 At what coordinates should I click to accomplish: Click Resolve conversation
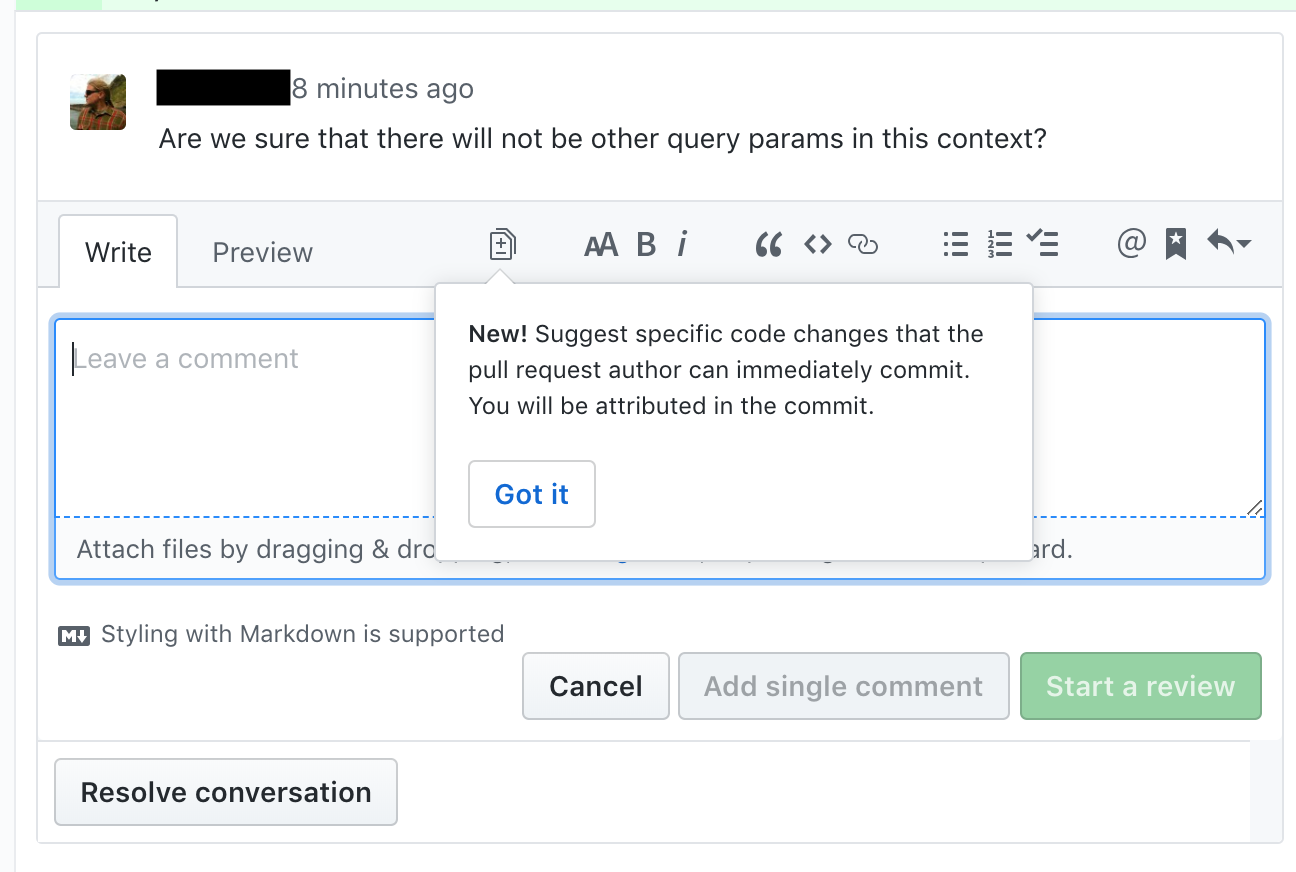(x=226, y=792)
